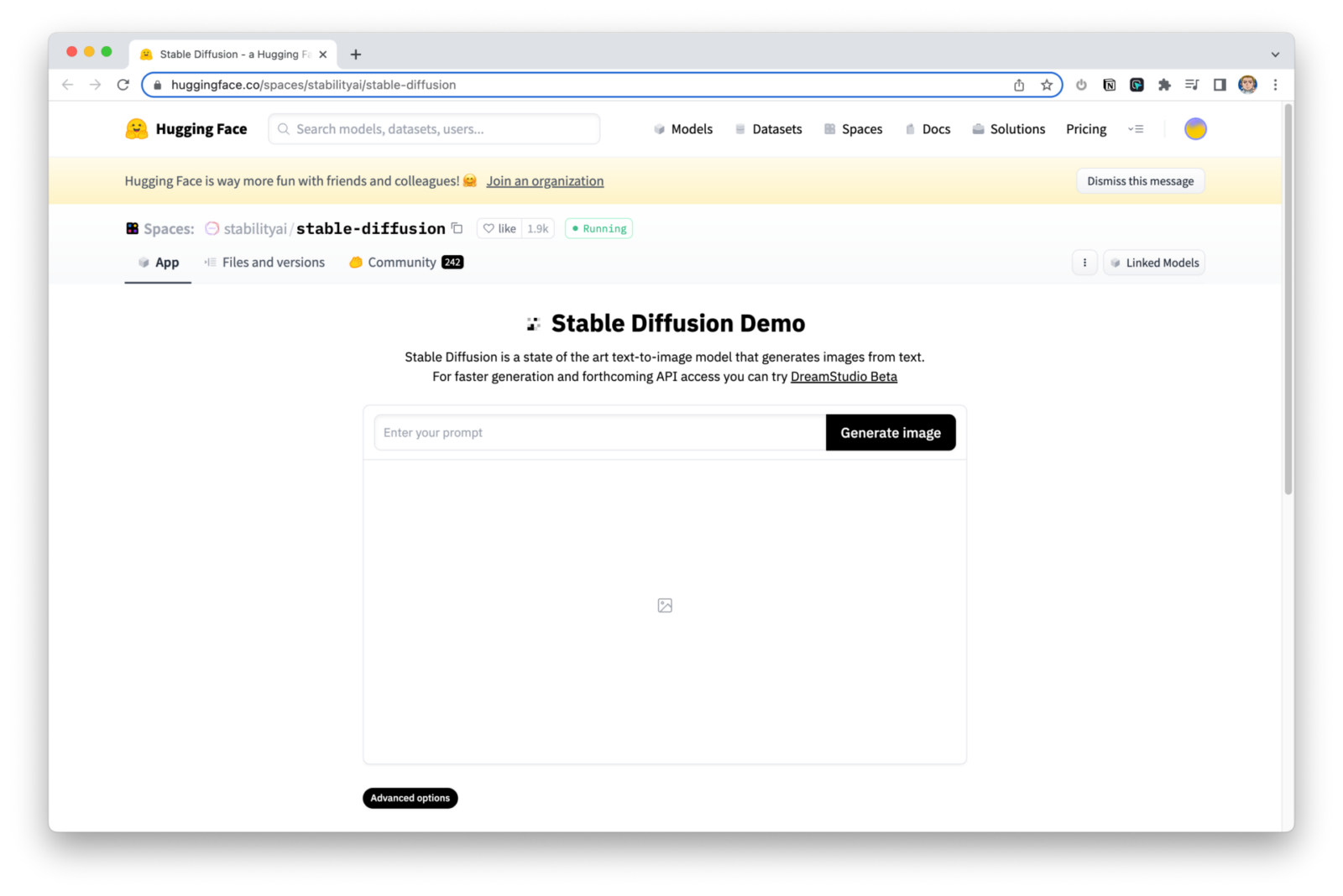Image resolution: width=1343 pixels, height=896 pixels.
Task: Open the Space three-dot options menu
Action: [x=1084, y=263]
